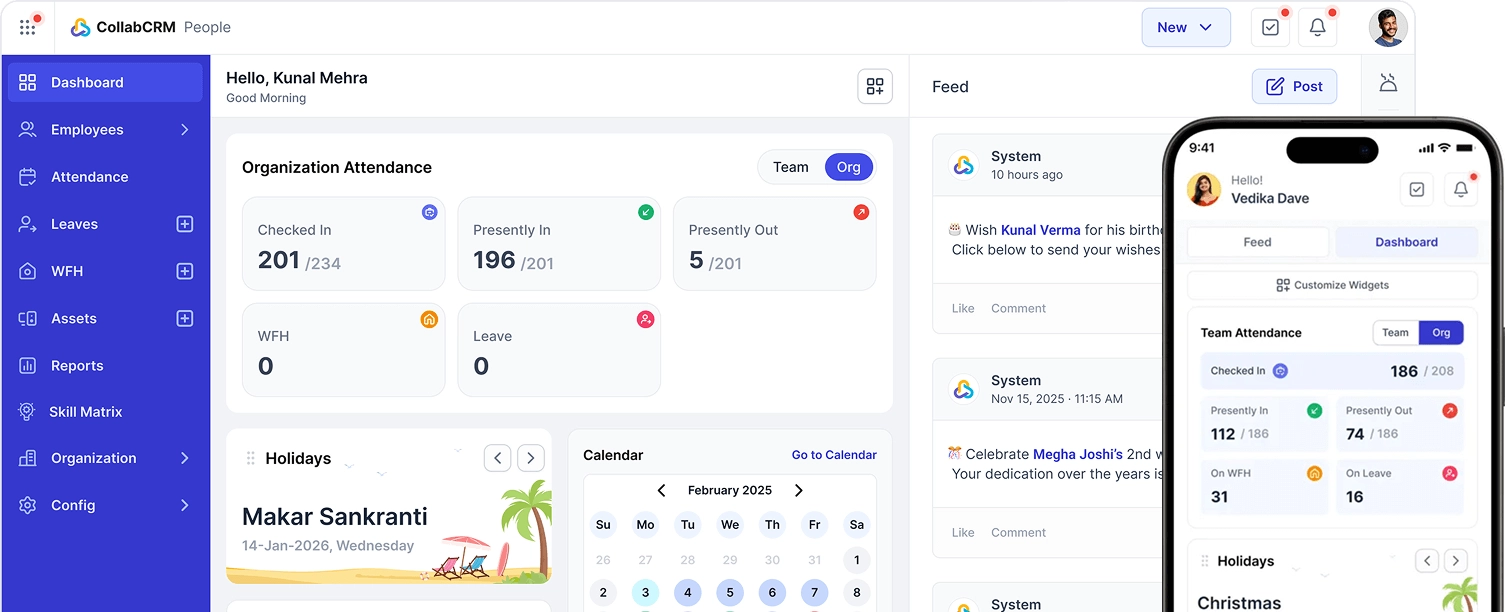Click the app launcher grid icon top-left

tap(27, 27)
